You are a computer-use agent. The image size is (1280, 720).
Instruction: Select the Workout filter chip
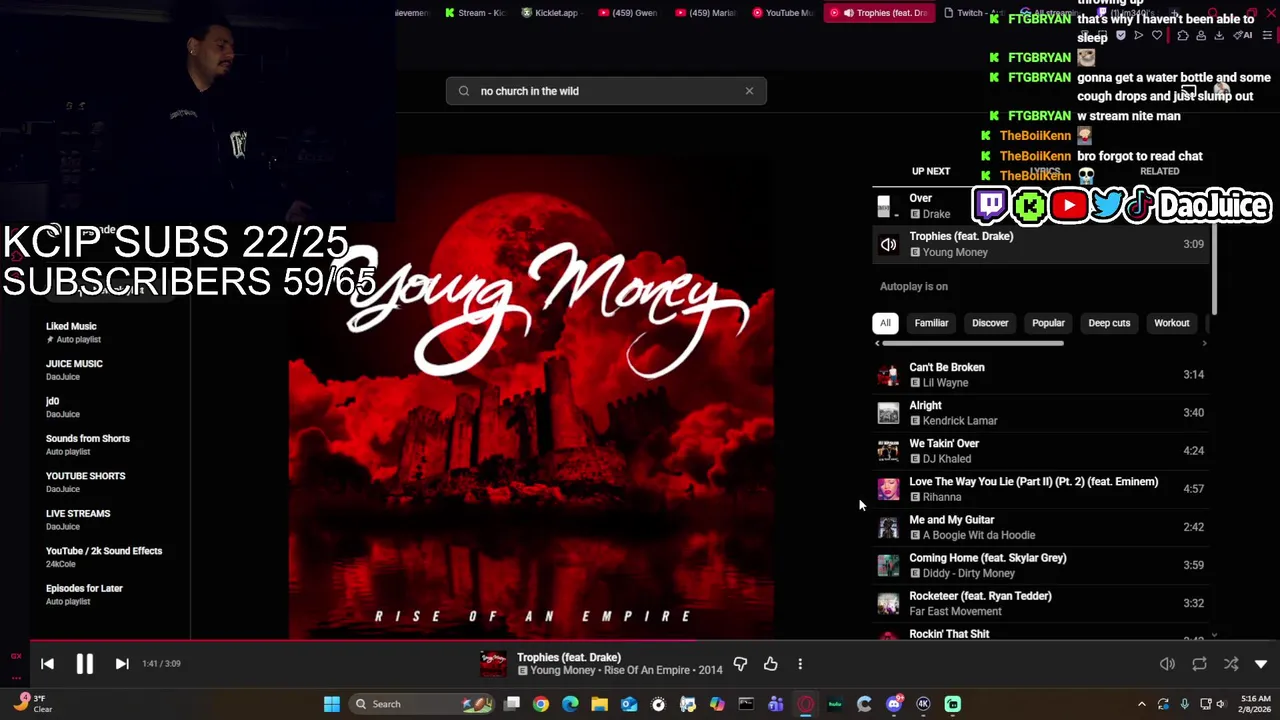[1172, 323]
